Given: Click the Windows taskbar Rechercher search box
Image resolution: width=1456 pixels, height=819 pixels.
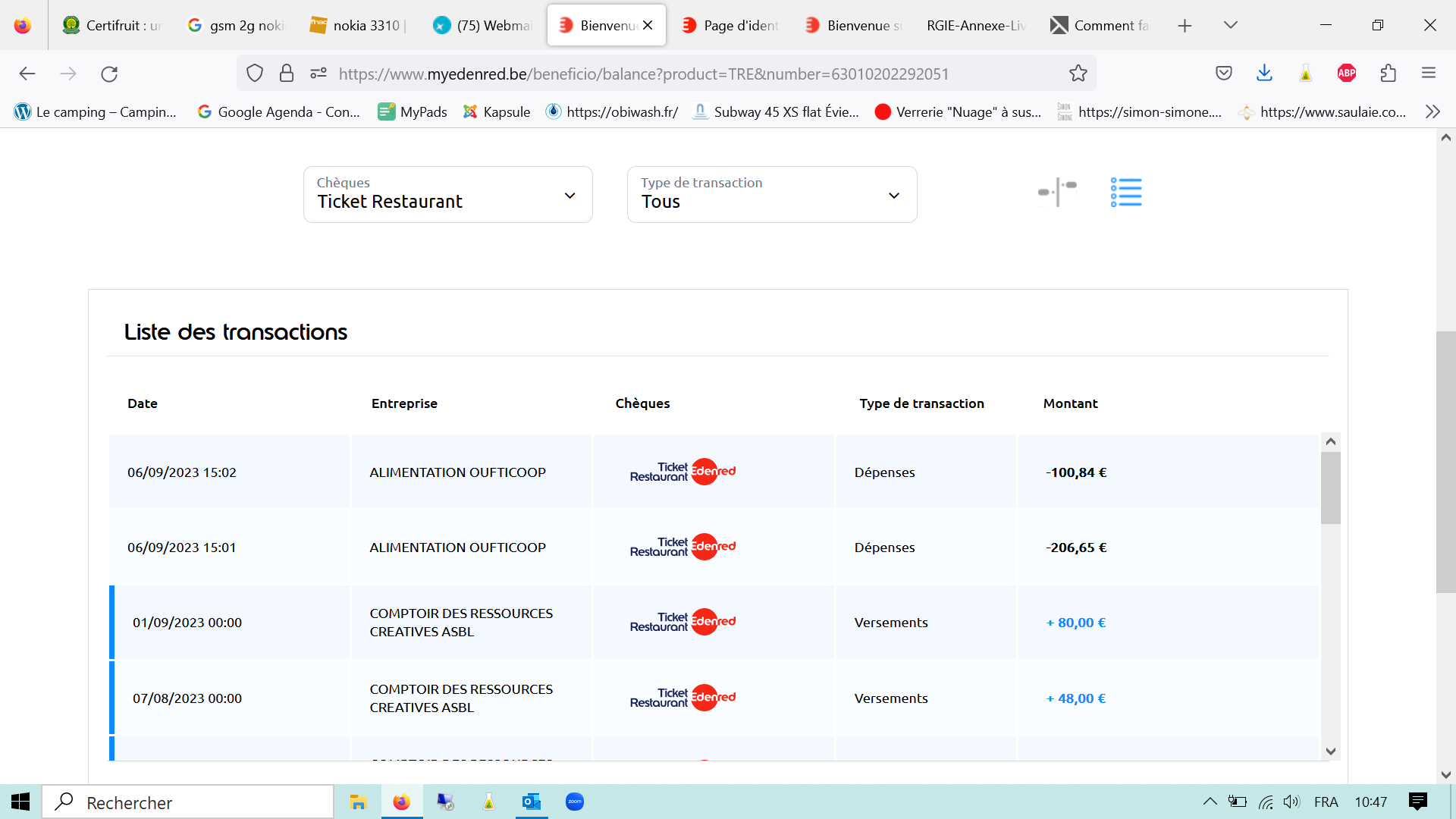Looking at the screenshot, I should (x=188, y=802).
